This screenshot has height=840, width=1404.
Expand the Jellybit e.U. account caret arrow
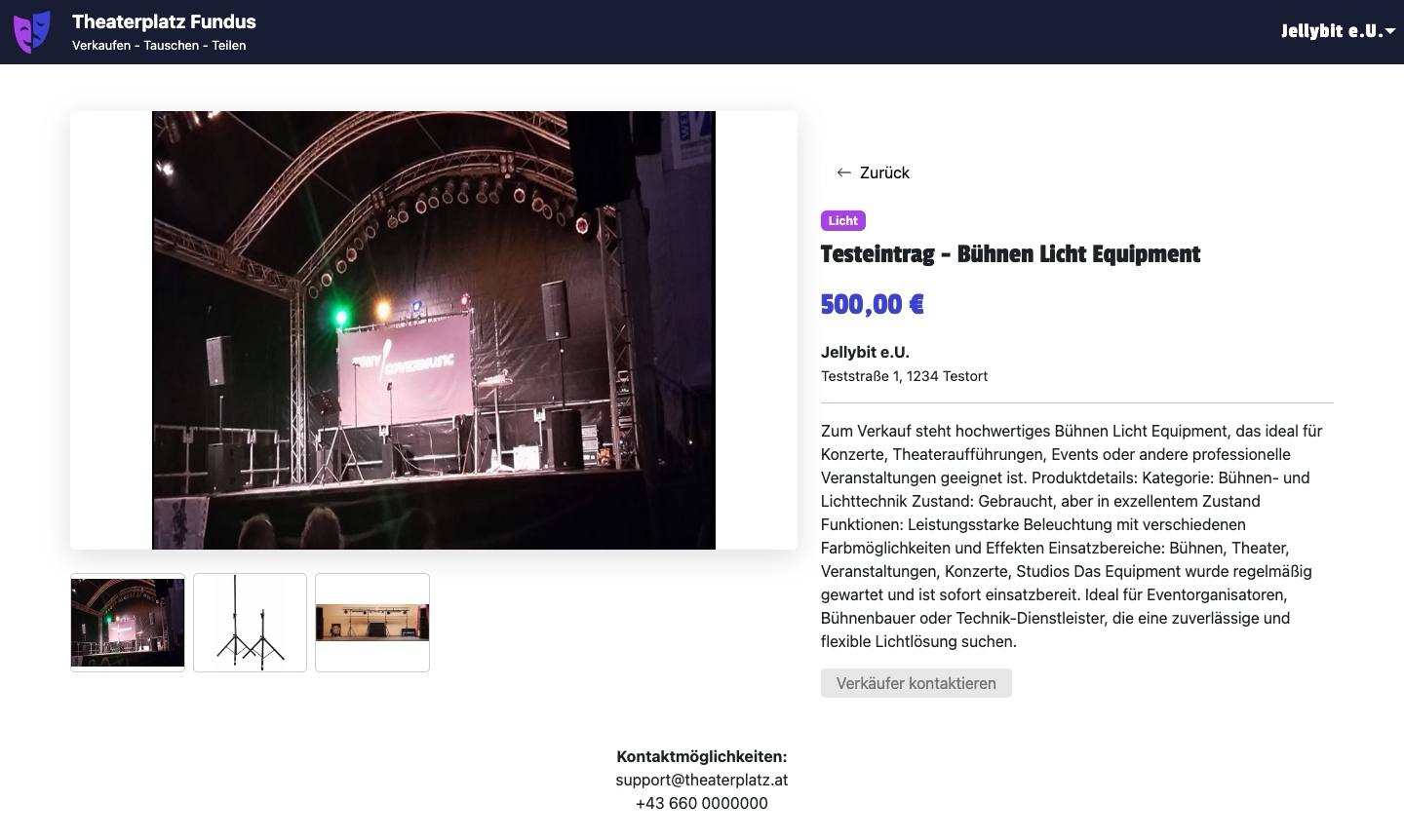[1390, 32]
